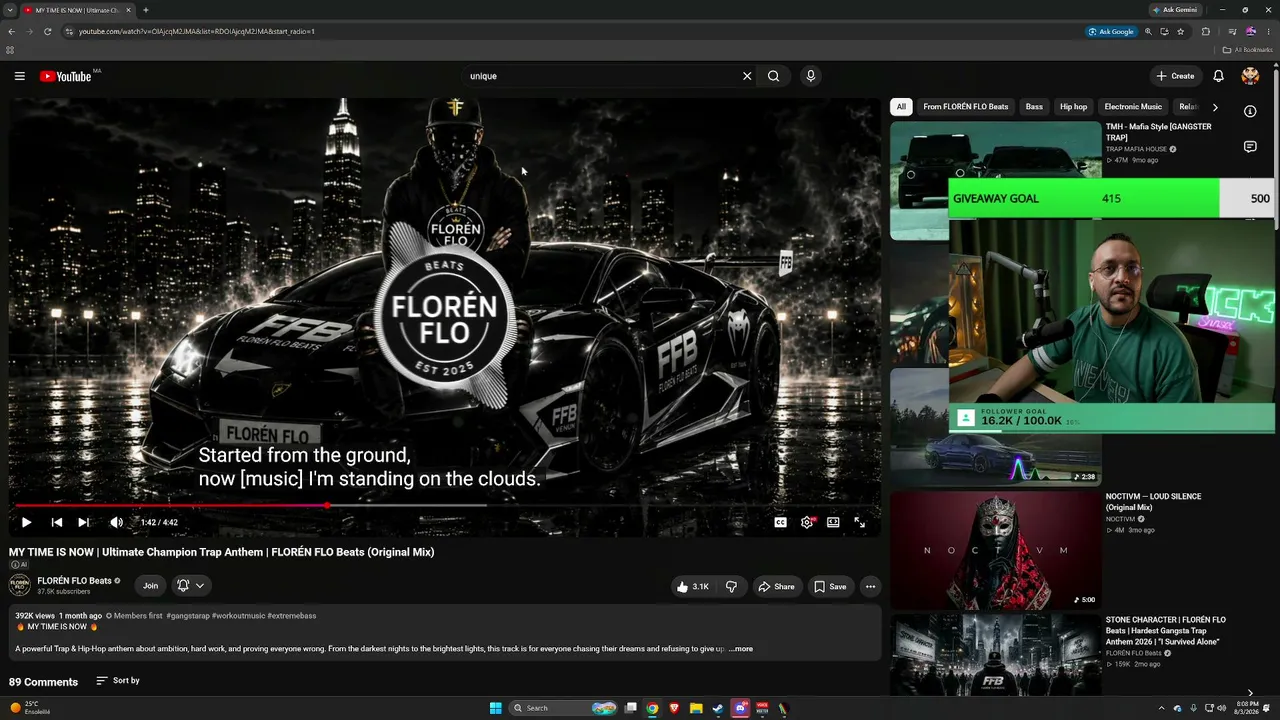
Task: Open the All Bookmarks folder
Action: coord(1248,50)
